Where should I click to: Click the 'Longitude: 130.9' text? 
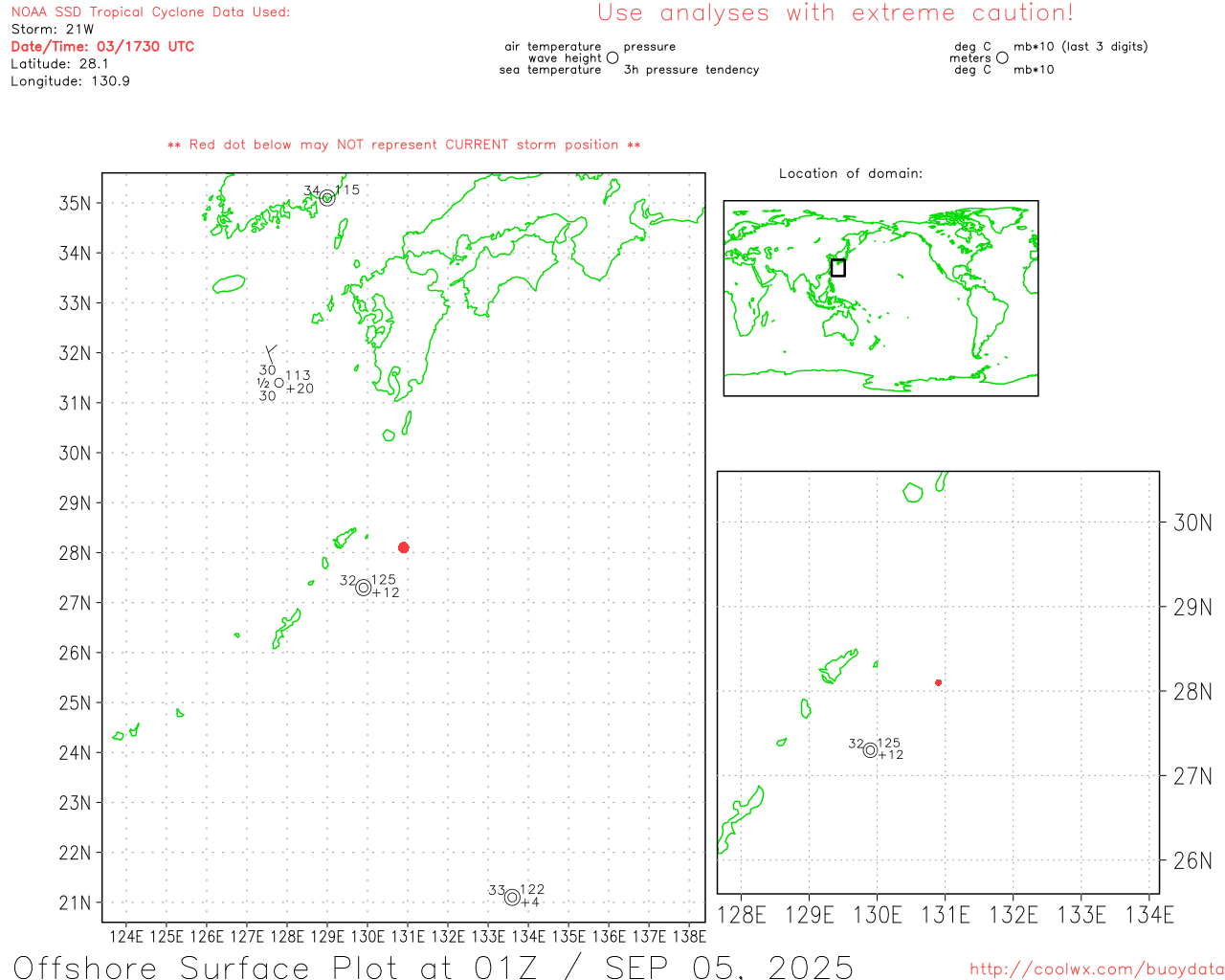[70, 81]
